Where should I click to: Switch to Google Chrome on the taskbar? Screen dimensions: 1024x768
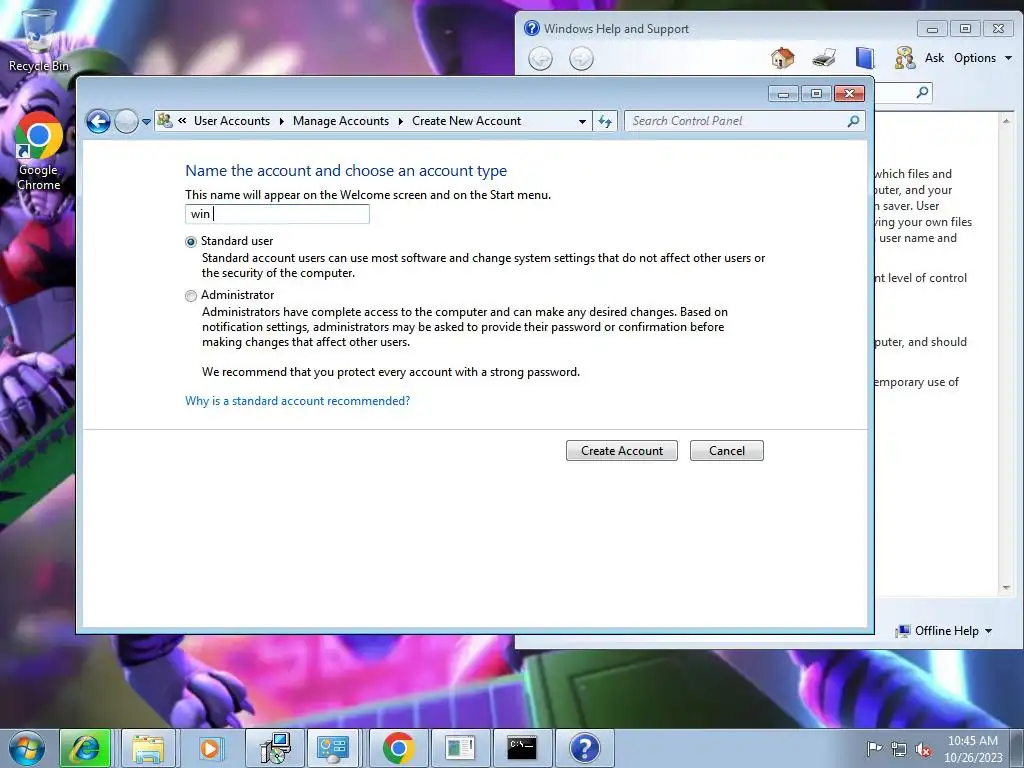point(398,748)
